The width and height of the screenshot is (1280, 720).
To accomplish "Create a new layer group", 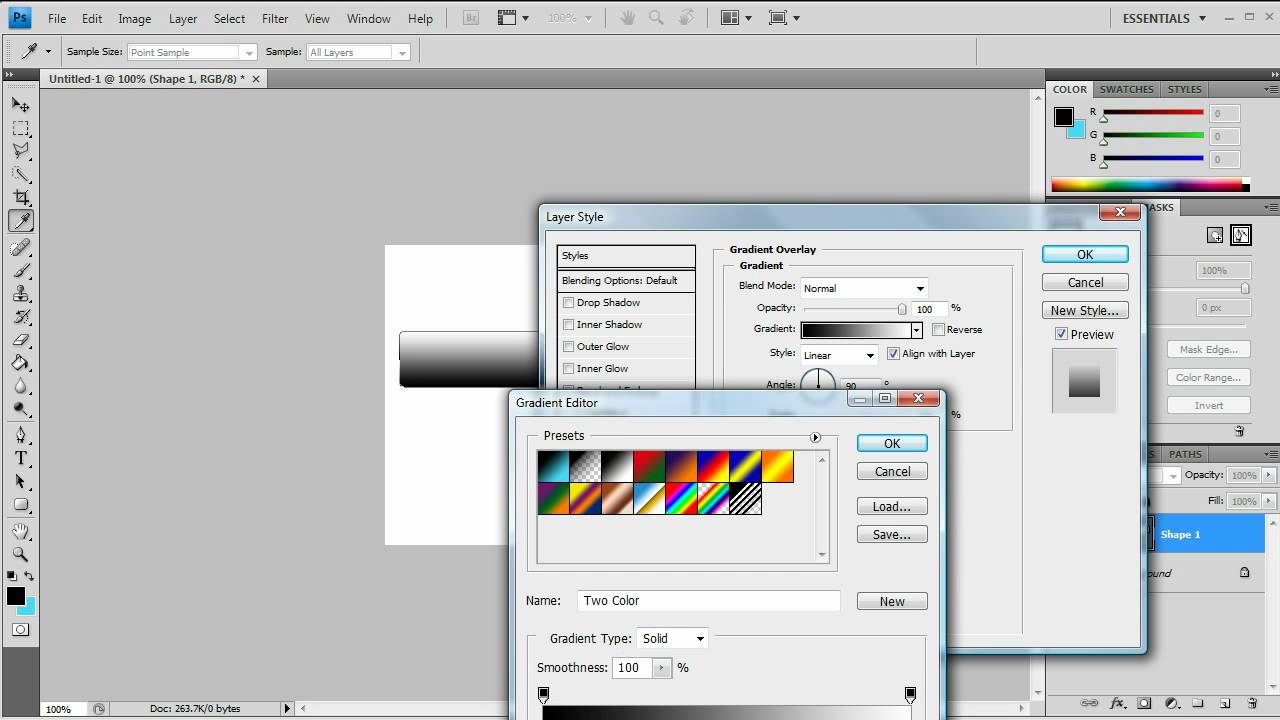I will click(x=1197, y=704).
